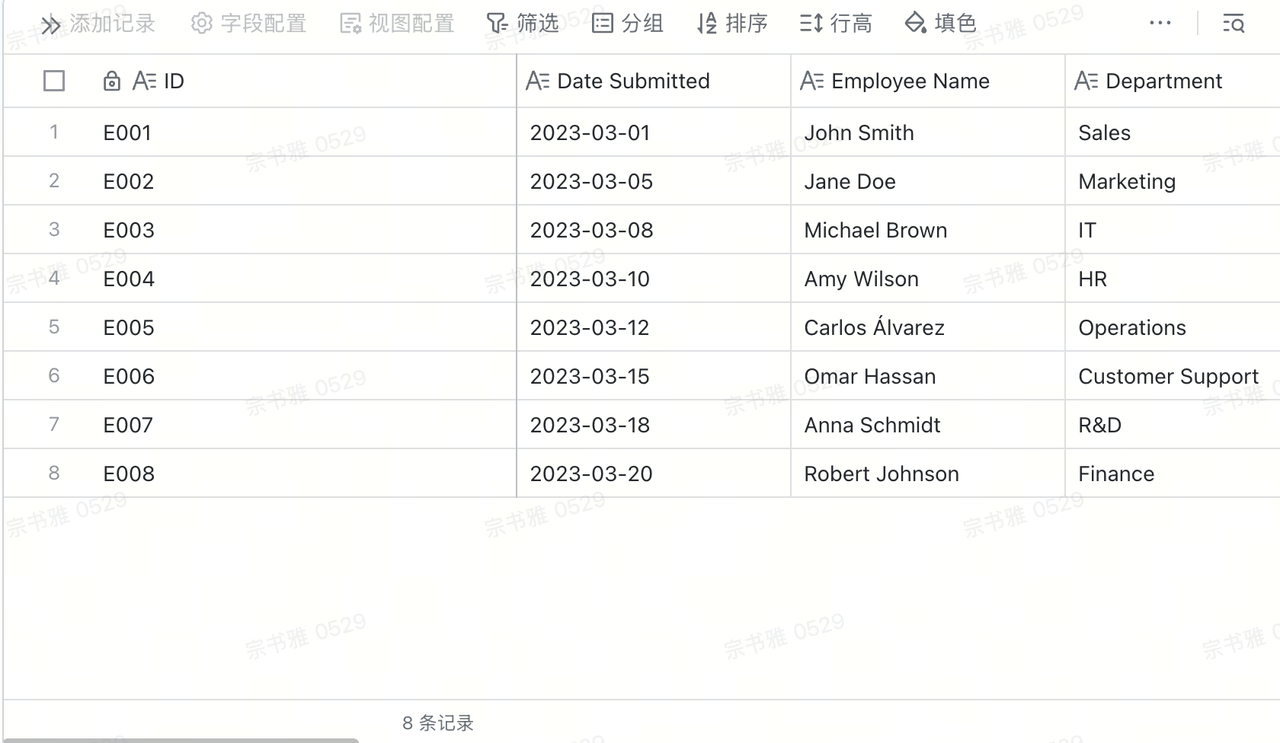The height and width of the screenshot is (743, 1280).
Task: Open 字段配置 gear icon
Action: click(202, 23)
